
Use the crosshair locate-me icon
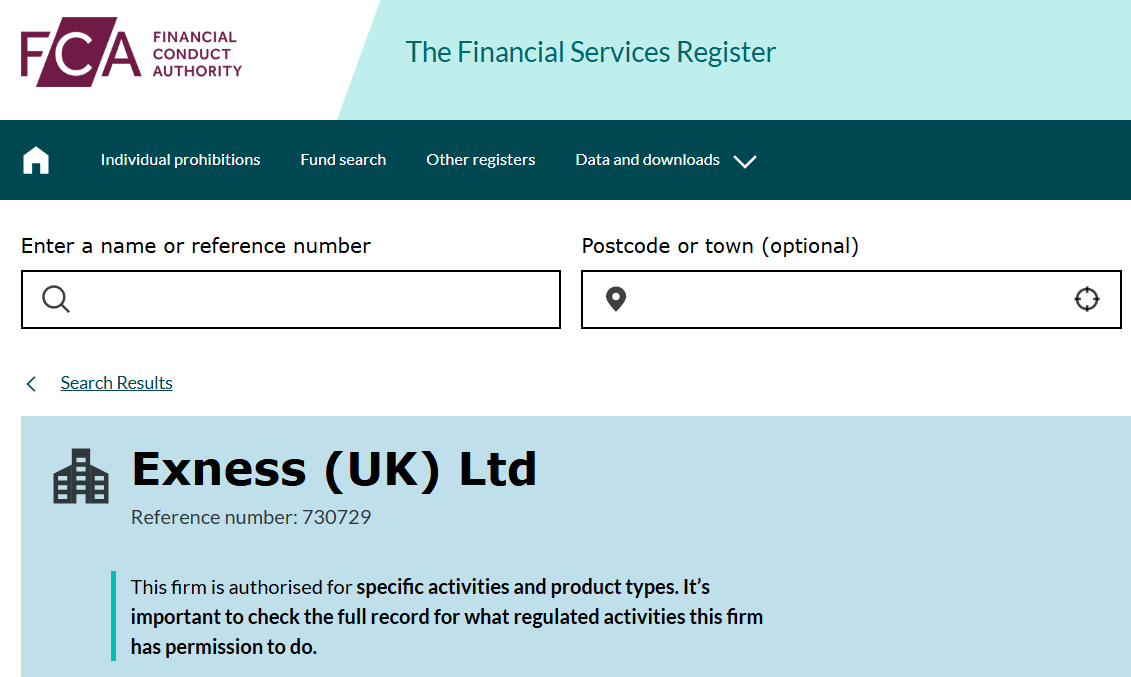tap(1086, 299)
